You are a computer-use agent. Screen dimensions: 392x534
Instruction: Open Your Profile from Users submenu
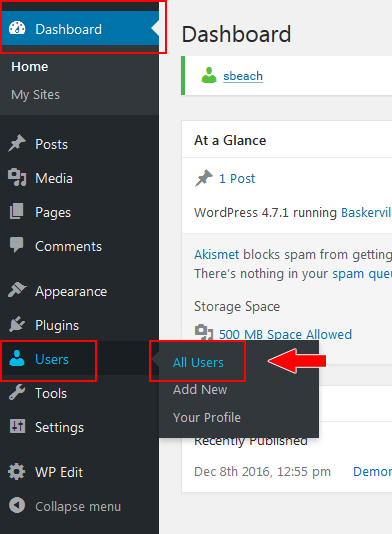pyautogui.click(x=207, y=418)
